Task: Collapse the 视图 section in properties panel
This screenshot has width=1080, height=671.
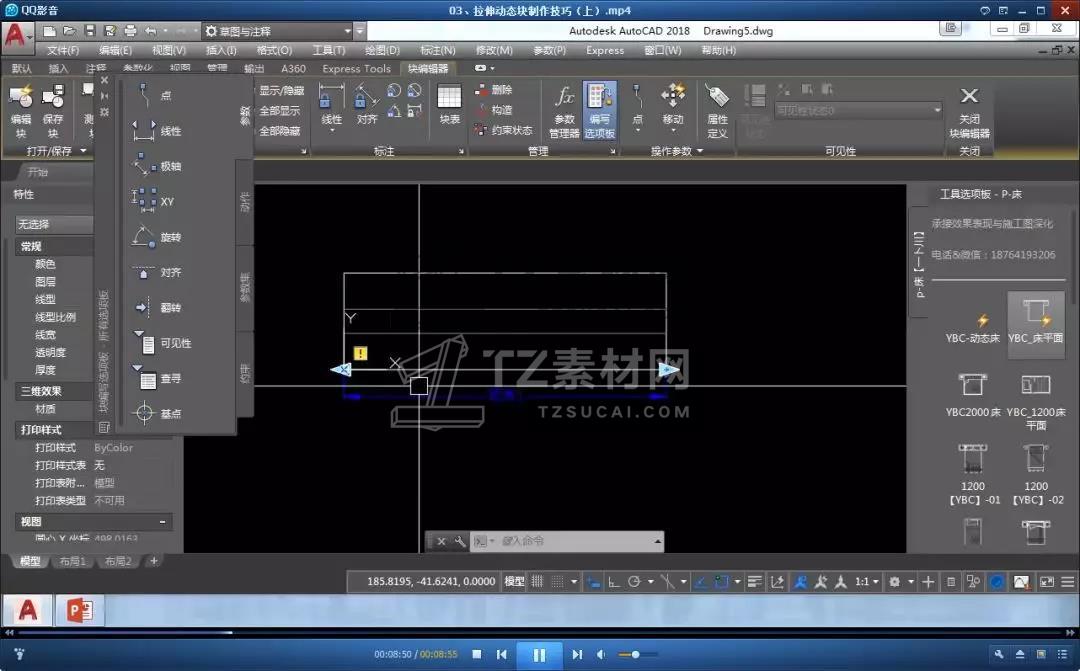Action: coord(163,522)
